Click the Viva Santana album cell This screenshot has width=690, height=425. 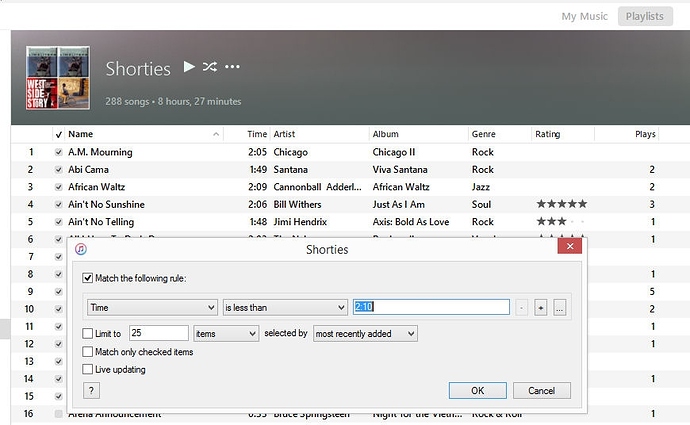tap(400, 170)
